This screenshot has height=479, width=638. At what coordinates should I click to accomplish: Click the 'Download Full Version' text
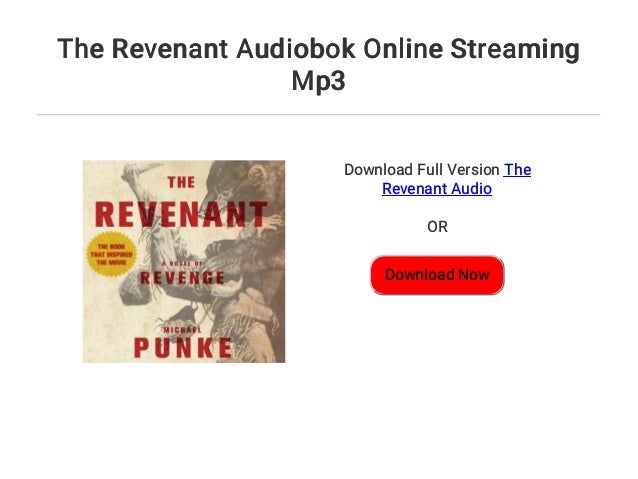[422, 170]
